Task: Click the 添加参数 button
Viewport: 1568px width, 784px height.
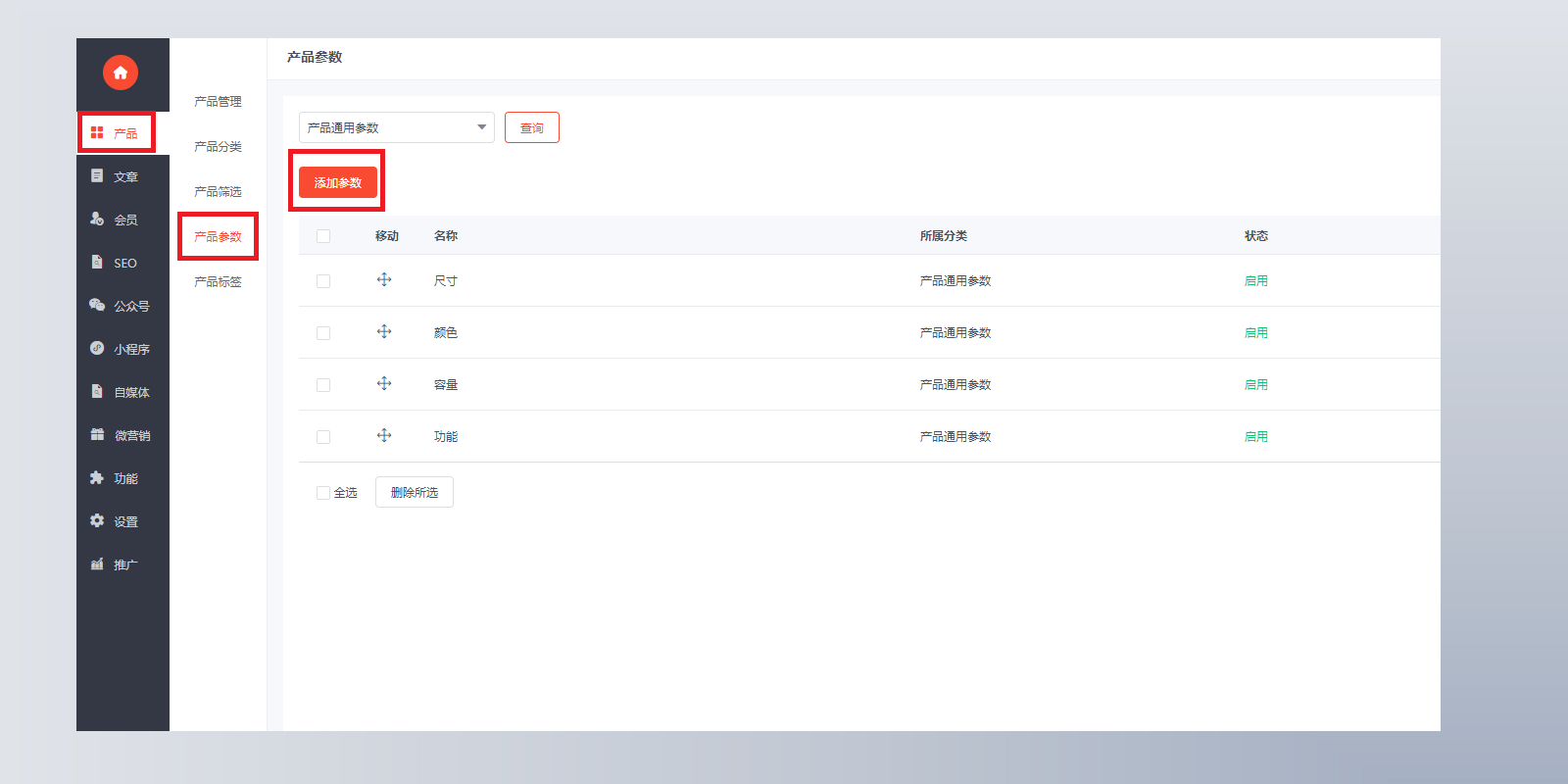Action: tap(338, 182)
